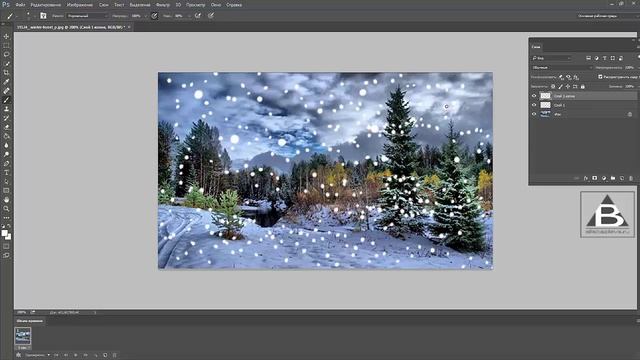Select the Rectangle shape tool
This screenshot has width=640, height=360.
6,190
